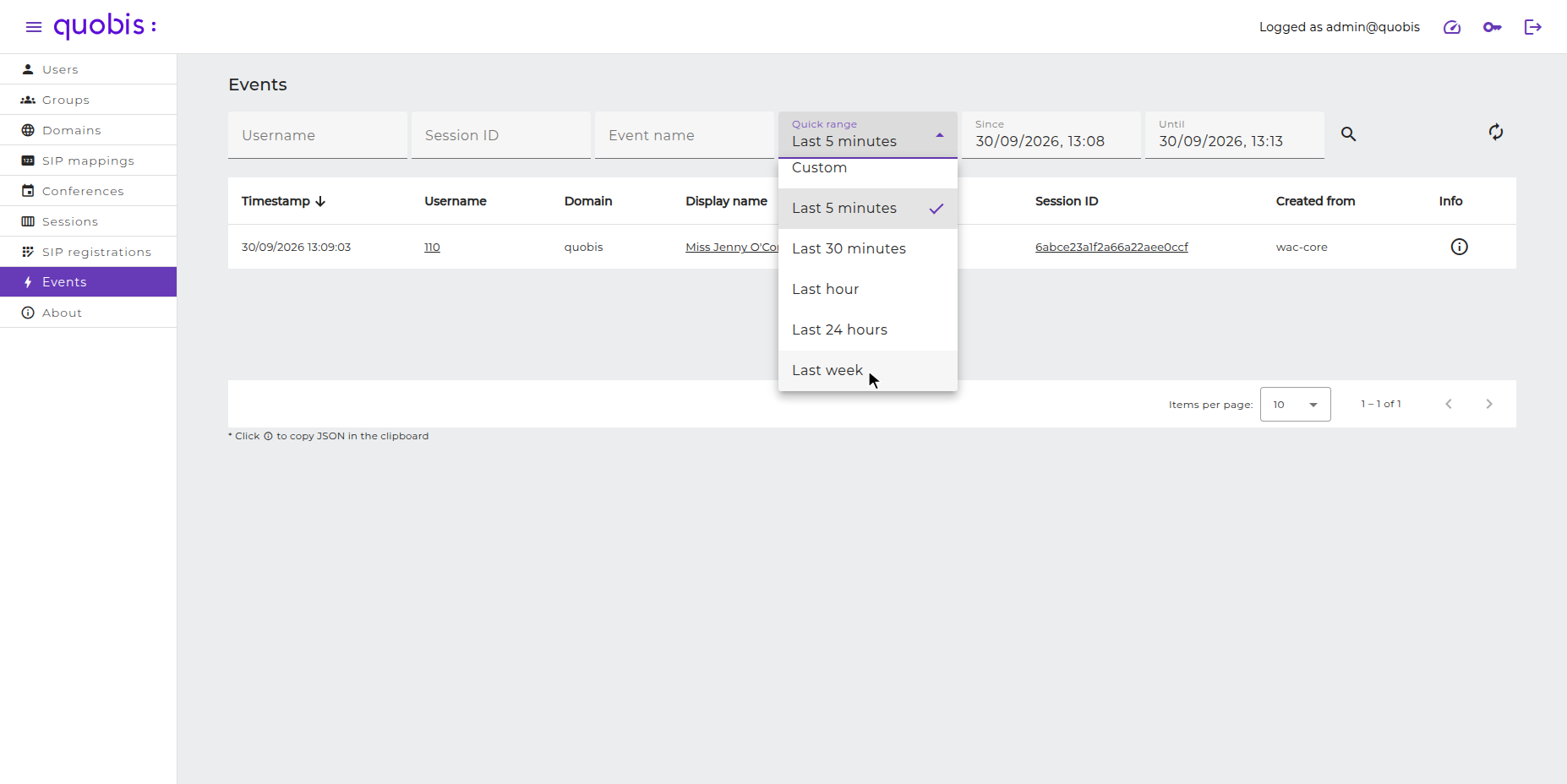The height and width of the screenshot is (784, 1567).
Task: Click the Since date field
Action: [1051, 135]
